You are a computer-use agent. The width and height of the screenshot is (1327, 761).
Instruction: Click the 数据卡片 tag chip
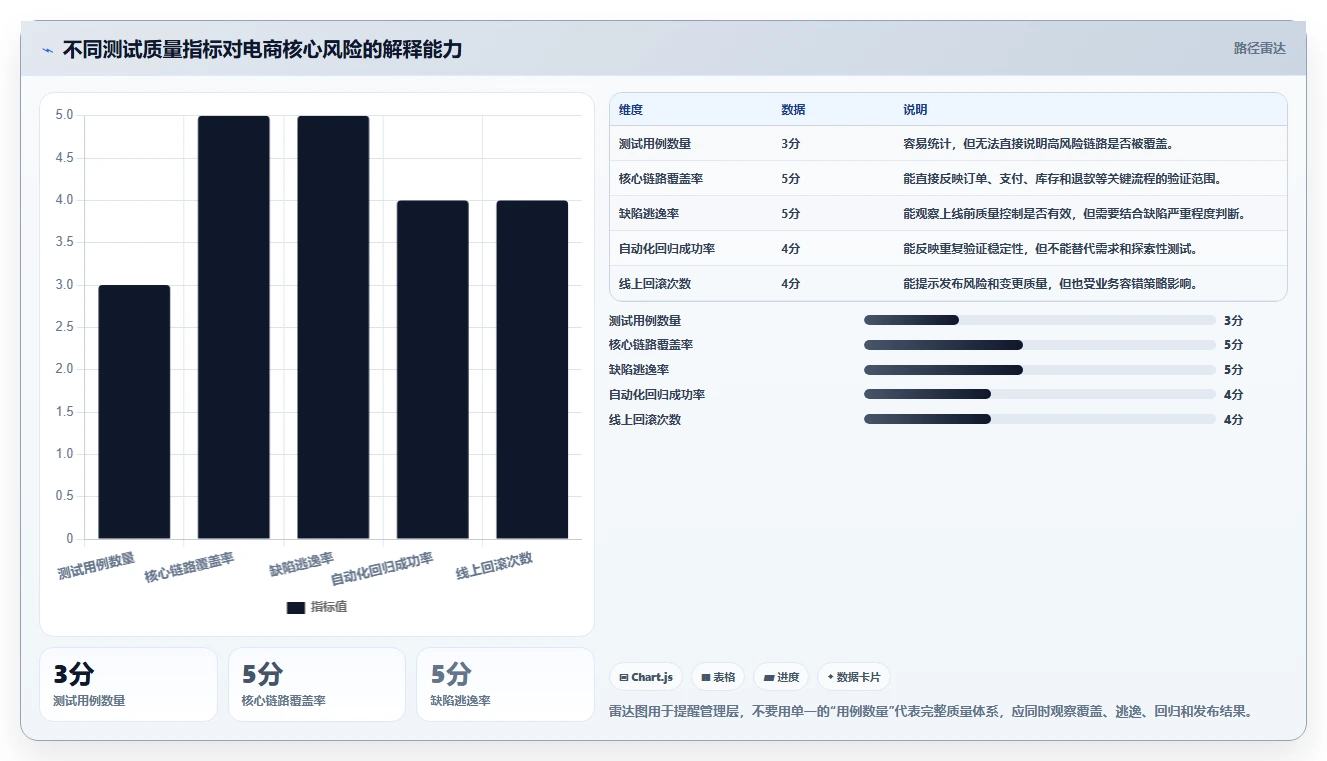pyautogui.click(x=853, y=677)
